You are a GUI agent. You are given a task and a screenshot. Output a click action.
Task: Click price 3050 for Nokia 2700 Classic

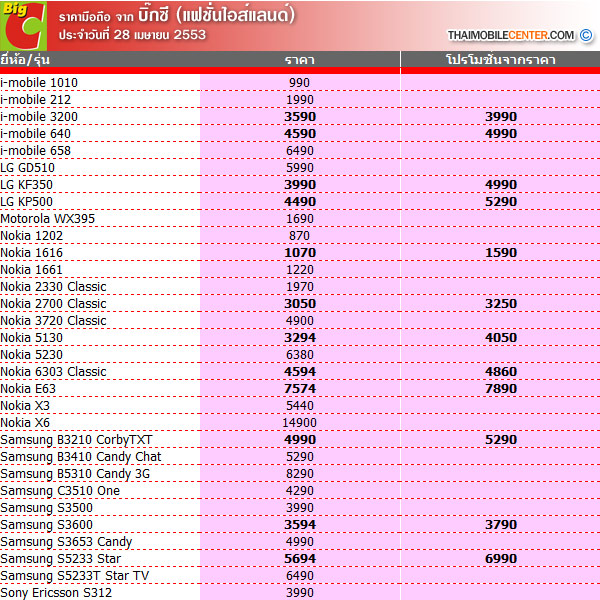click(300, 303)
